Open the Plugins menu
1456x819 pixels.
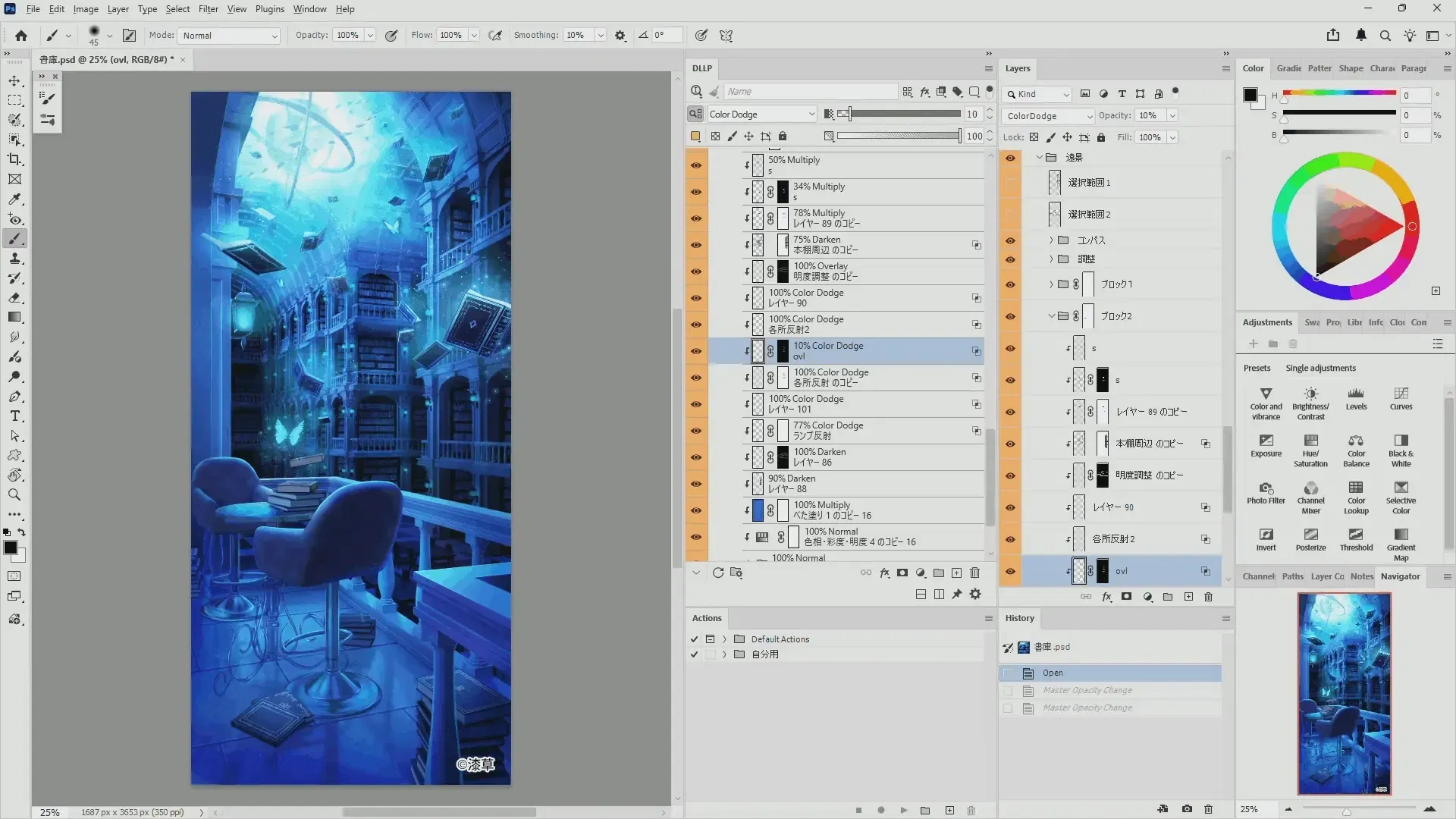269,9
